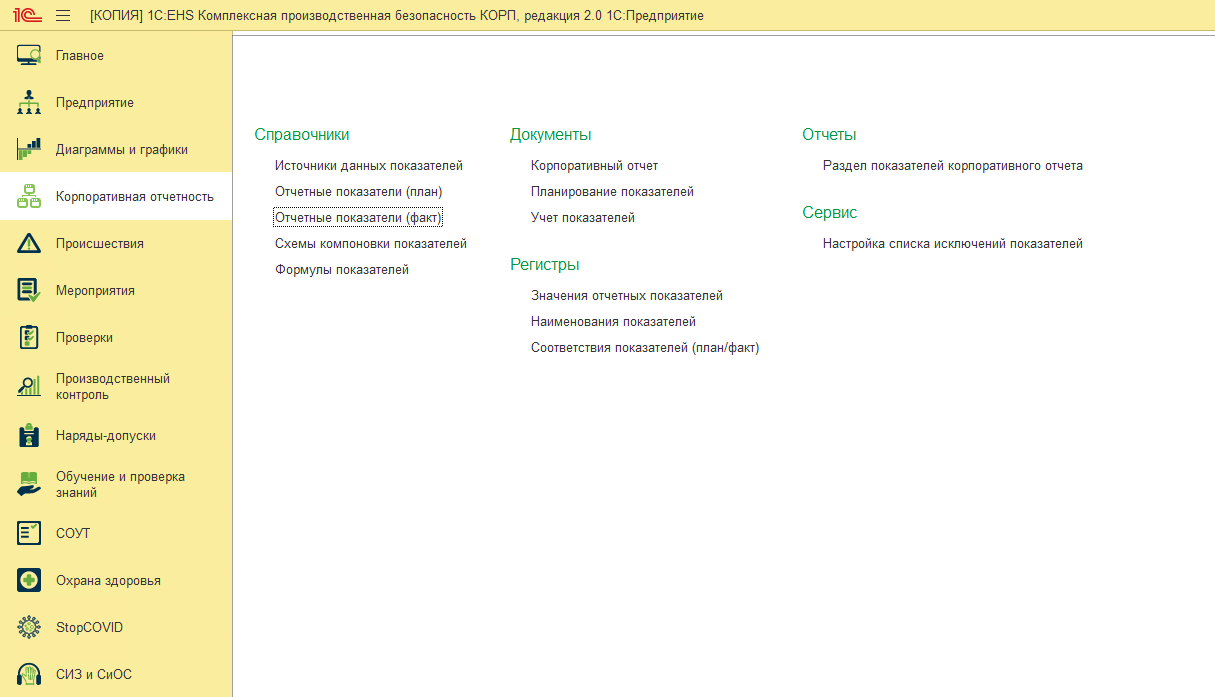Click the Мероприятия checklist icon
Image resolution: width=1215 pixels, height=697 pixels.
coord(29,291)
